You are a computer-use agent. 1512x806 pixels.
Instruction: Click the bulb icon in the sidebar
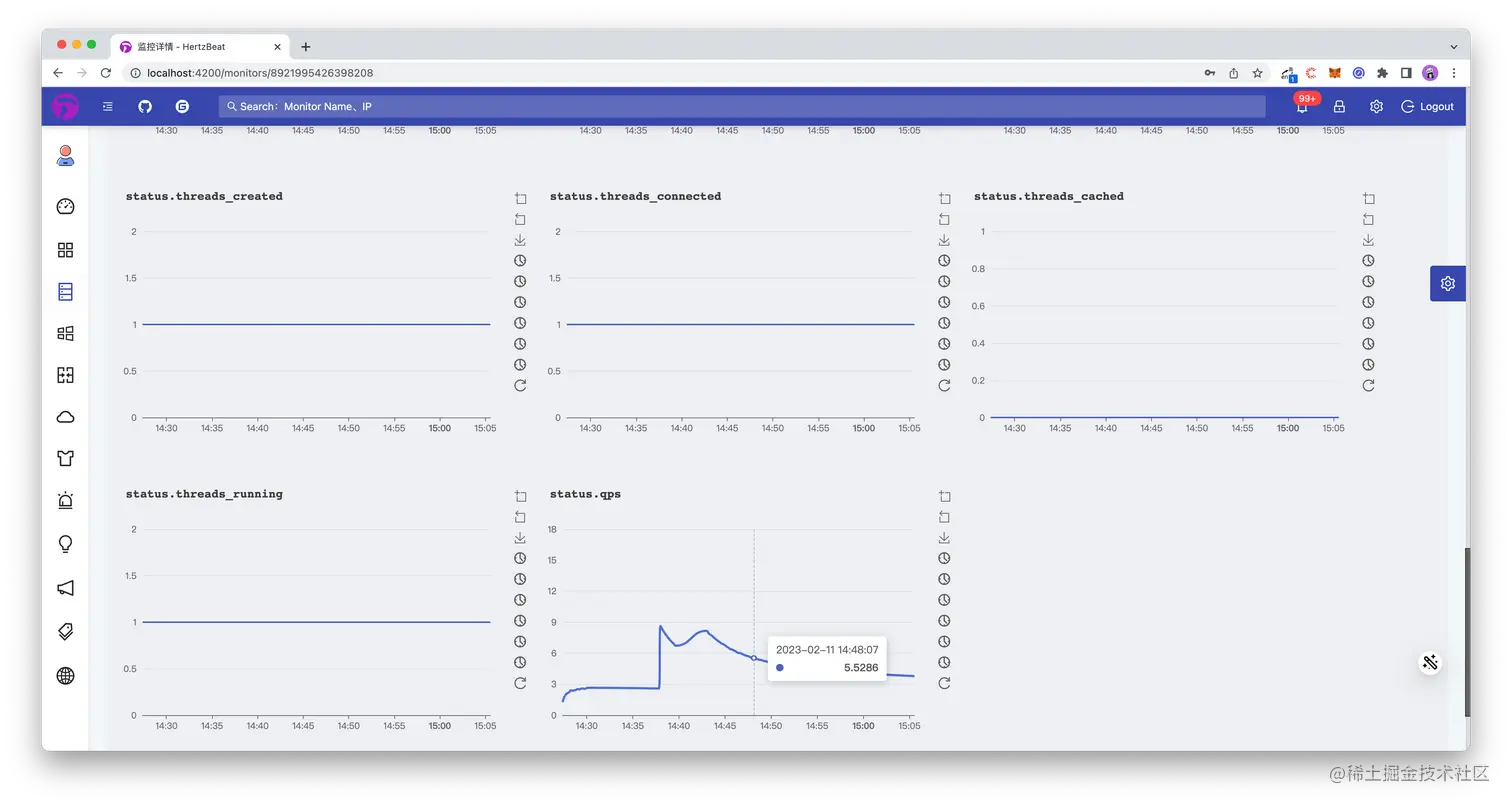tap(64, 543)
